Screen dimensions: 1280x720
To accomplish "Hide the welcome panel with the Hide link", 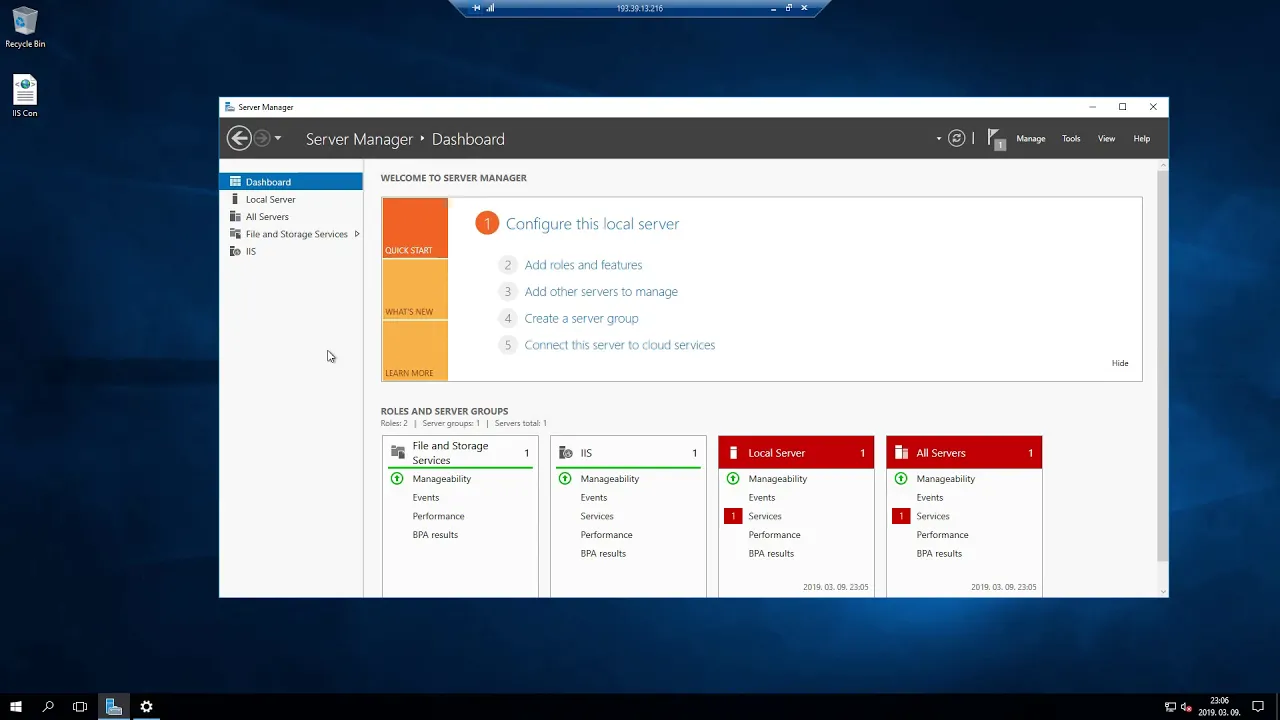I will click(x=1120, y=363).
